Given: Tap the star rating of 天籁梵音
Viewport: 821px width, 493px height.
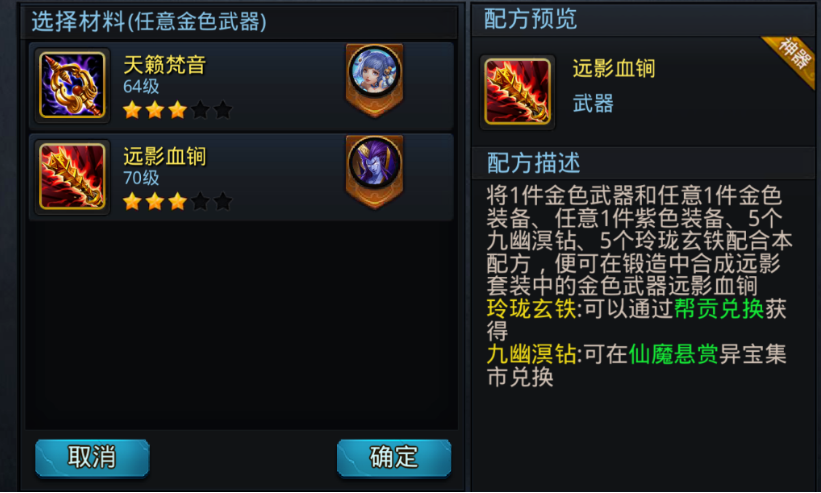Looking at the screenshot, I should 177,110.
